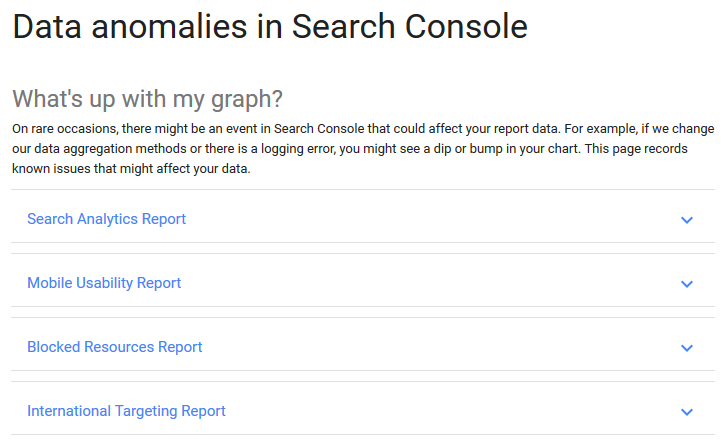
Task: Select the International Targeting Report label
Action: point(126,411)
